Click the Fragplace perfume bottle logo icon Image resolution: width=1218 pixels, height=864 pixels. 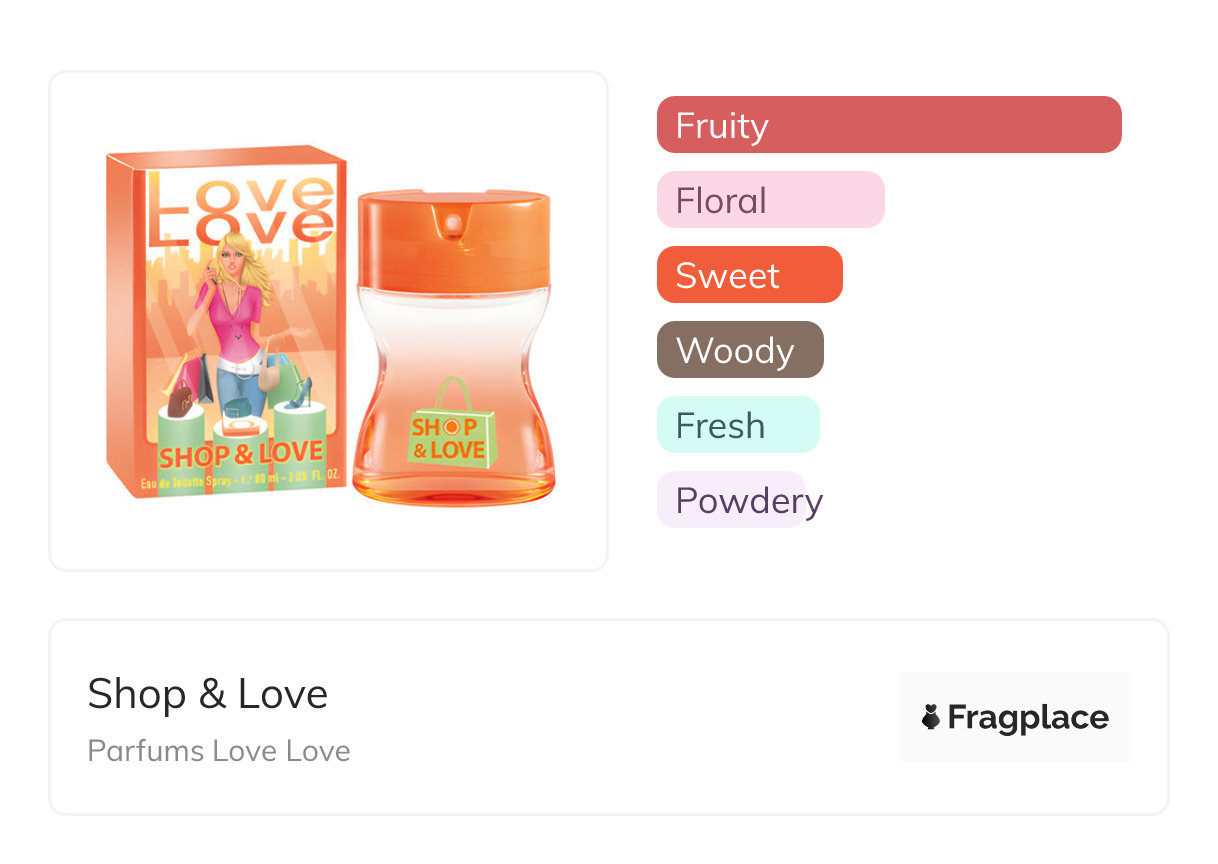pyautogui.click(x=931, y=717)
